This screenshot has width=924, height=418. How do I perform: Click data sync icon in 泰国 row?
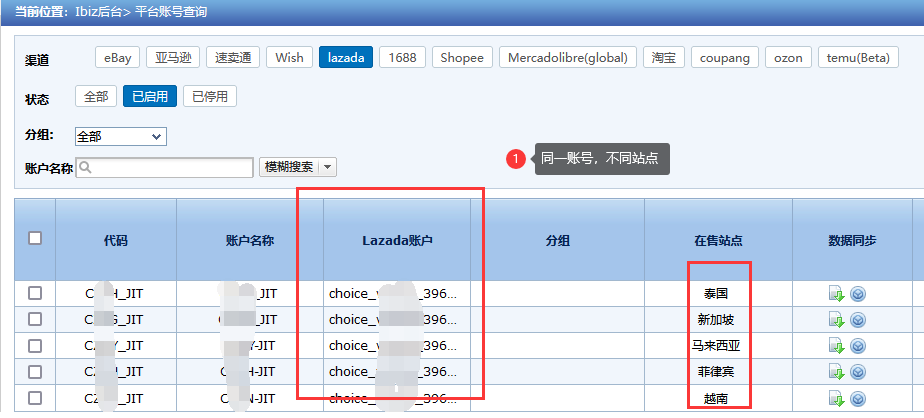click(837, 294)
